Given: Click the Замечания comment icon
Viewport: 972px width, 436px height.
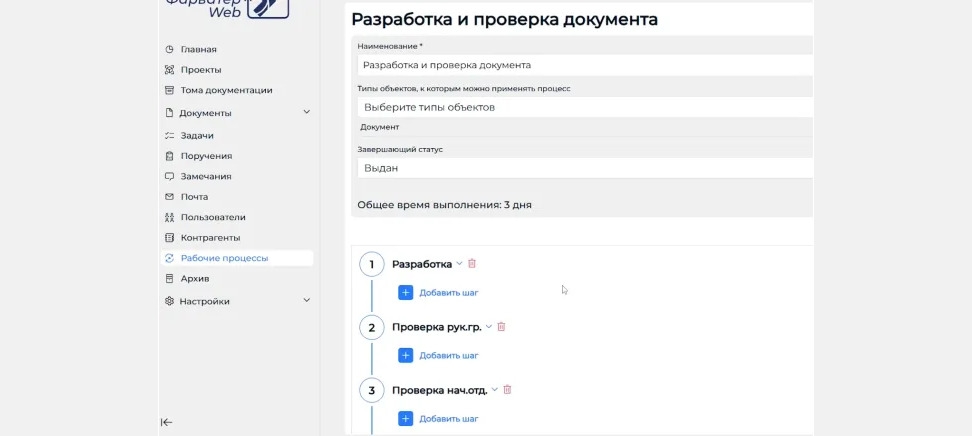Looking at the screenshot, I should [169, 177].
